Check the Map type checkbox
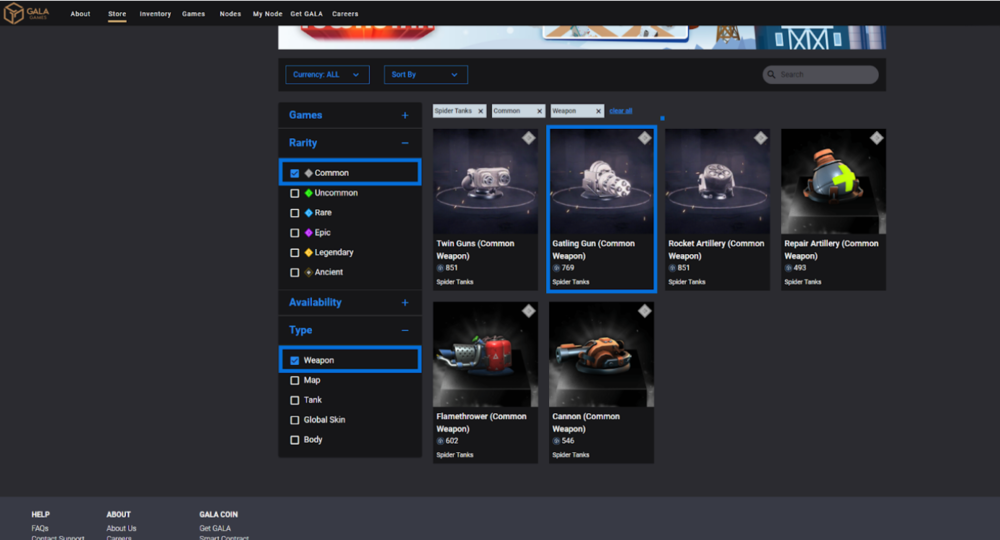The image size is (1000, 540). pyautogui.click(x=295, y=380)
